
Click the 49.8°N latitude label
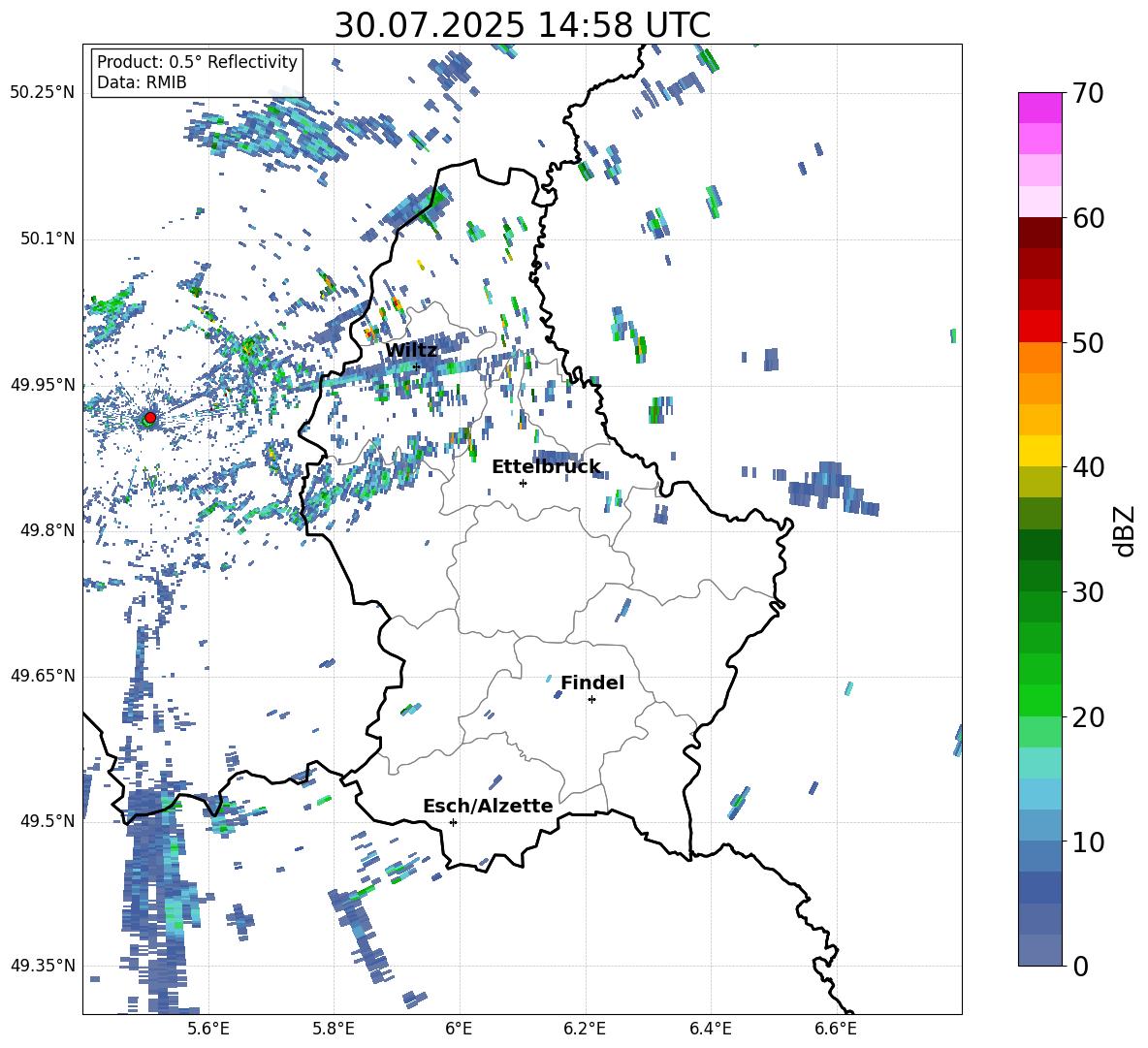(48, 530)
